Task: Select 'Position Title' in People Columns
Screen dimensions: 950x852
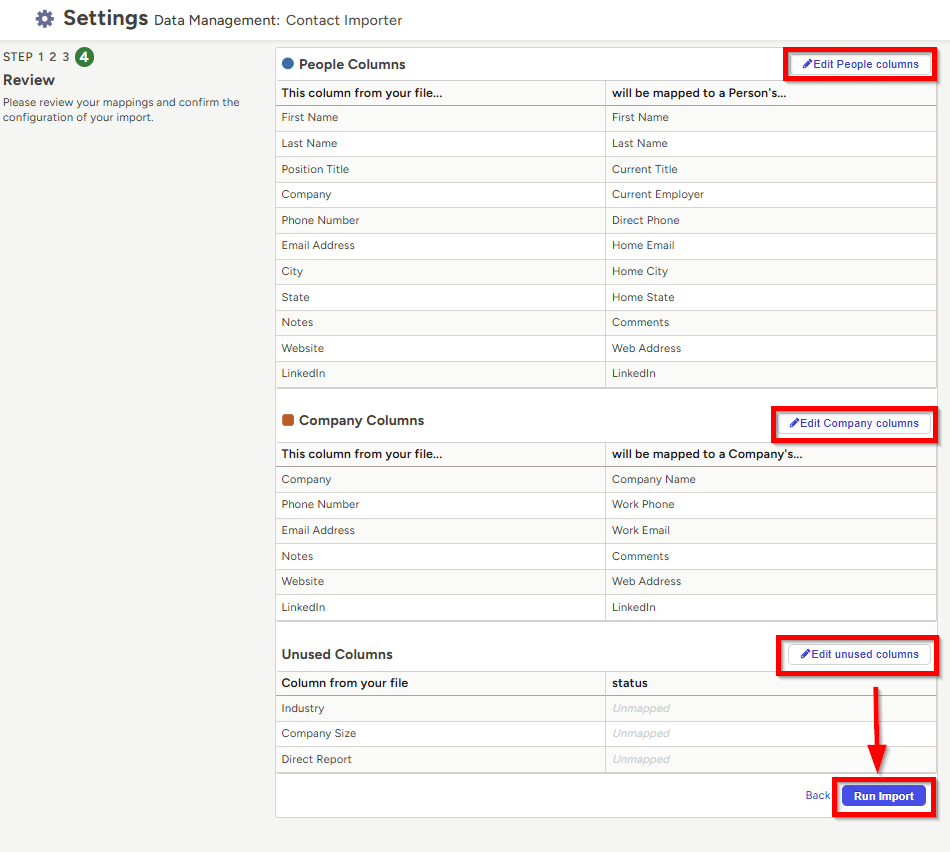Action: tap(315, 170)
